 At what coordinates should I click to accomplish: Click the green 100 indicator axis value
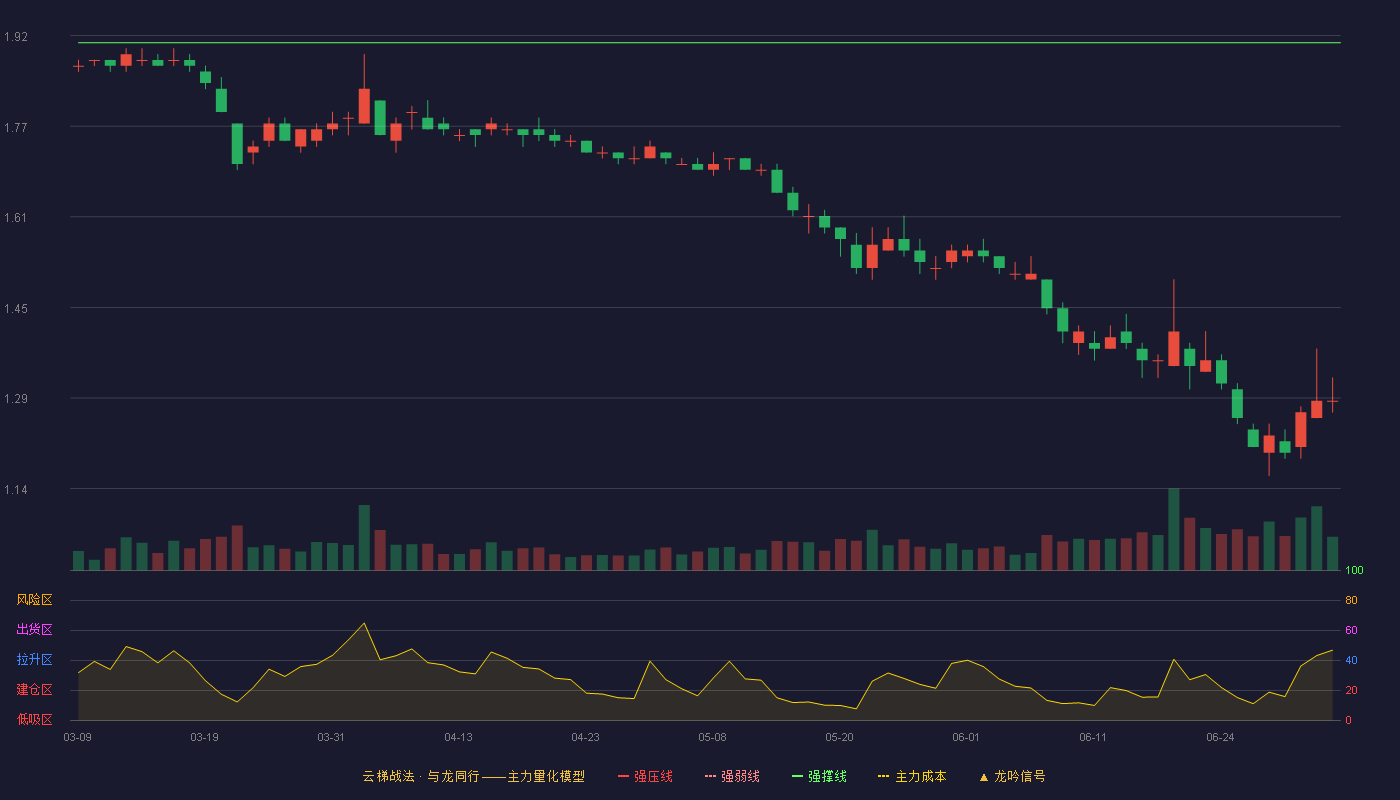click(x=1354, y=571)
